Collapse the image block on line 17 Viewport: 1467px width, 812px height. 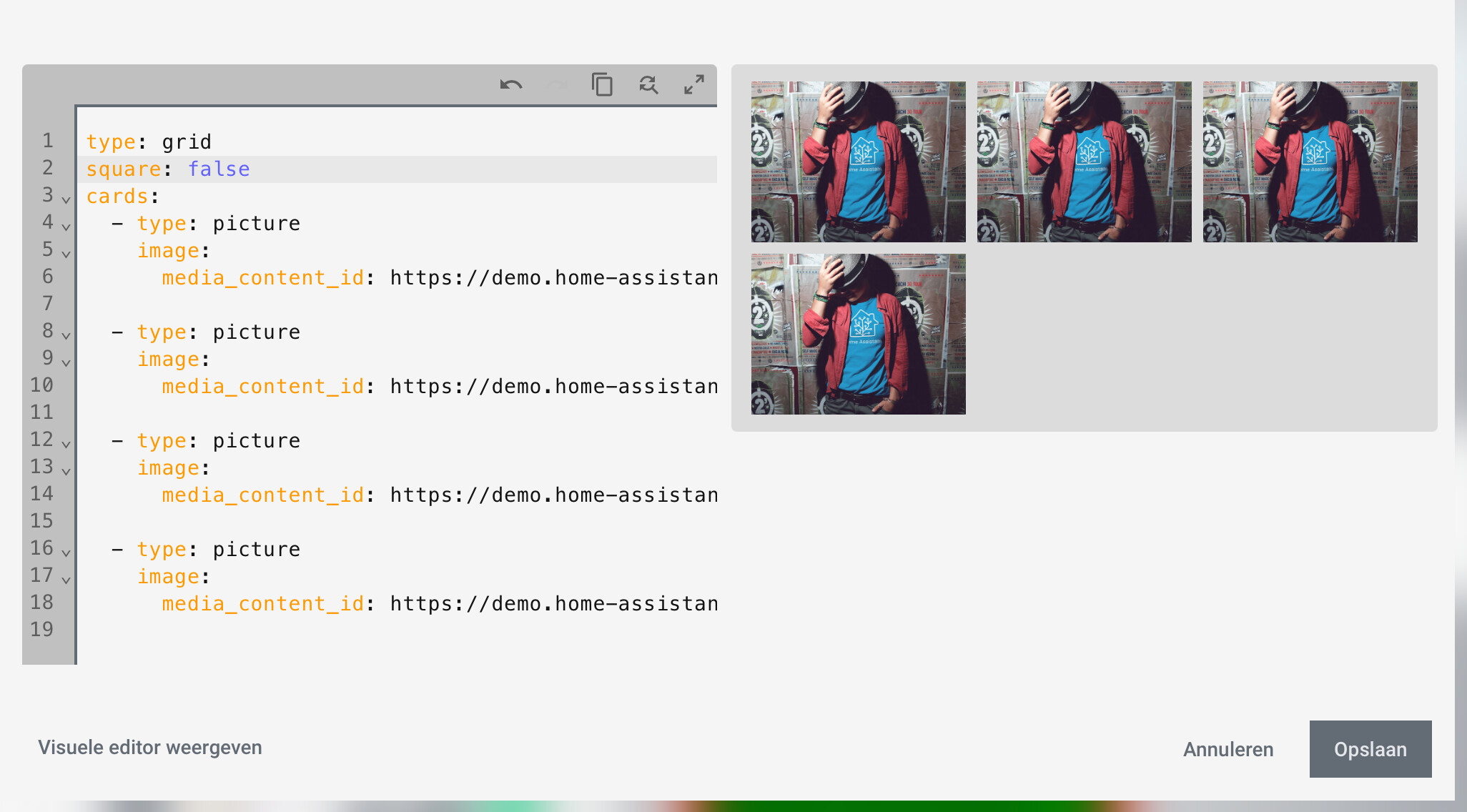[66, 580]
